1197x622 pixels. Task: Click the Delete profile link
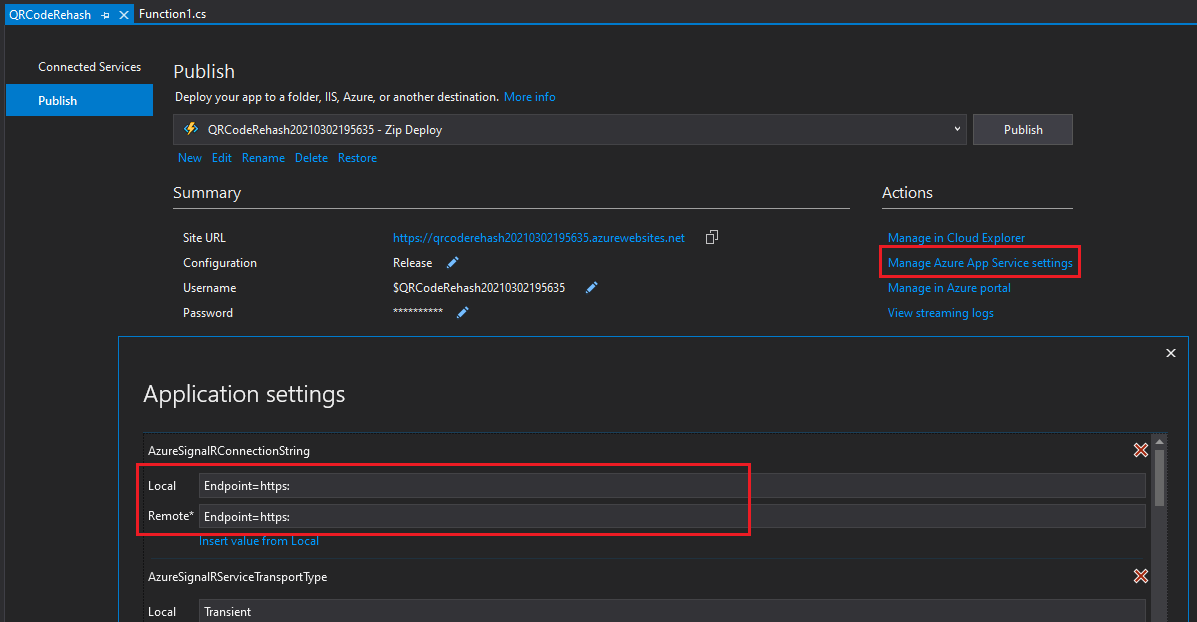pos(311,158)
